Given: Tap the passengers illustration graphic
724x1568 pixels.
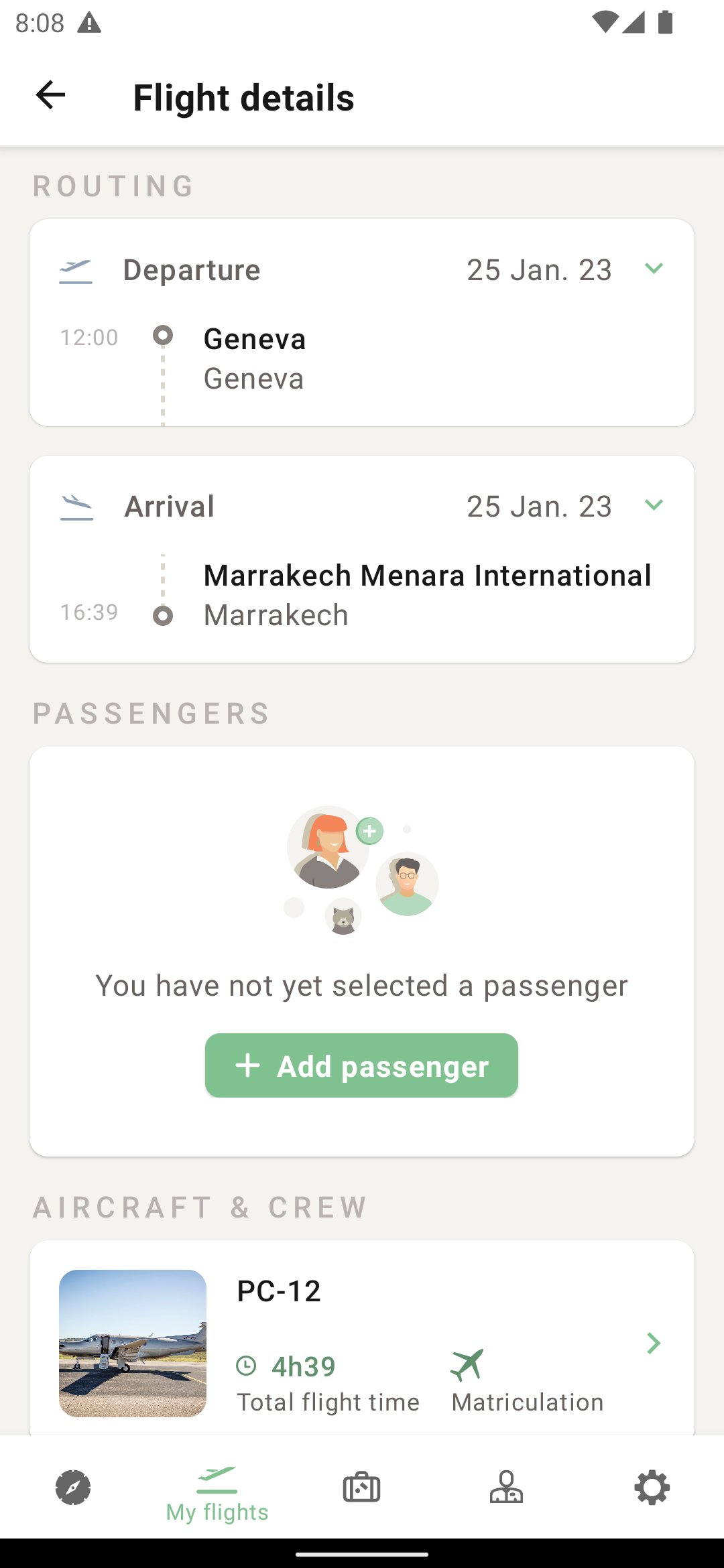Looking at the screenshot, I should click(x=362, y=870).
